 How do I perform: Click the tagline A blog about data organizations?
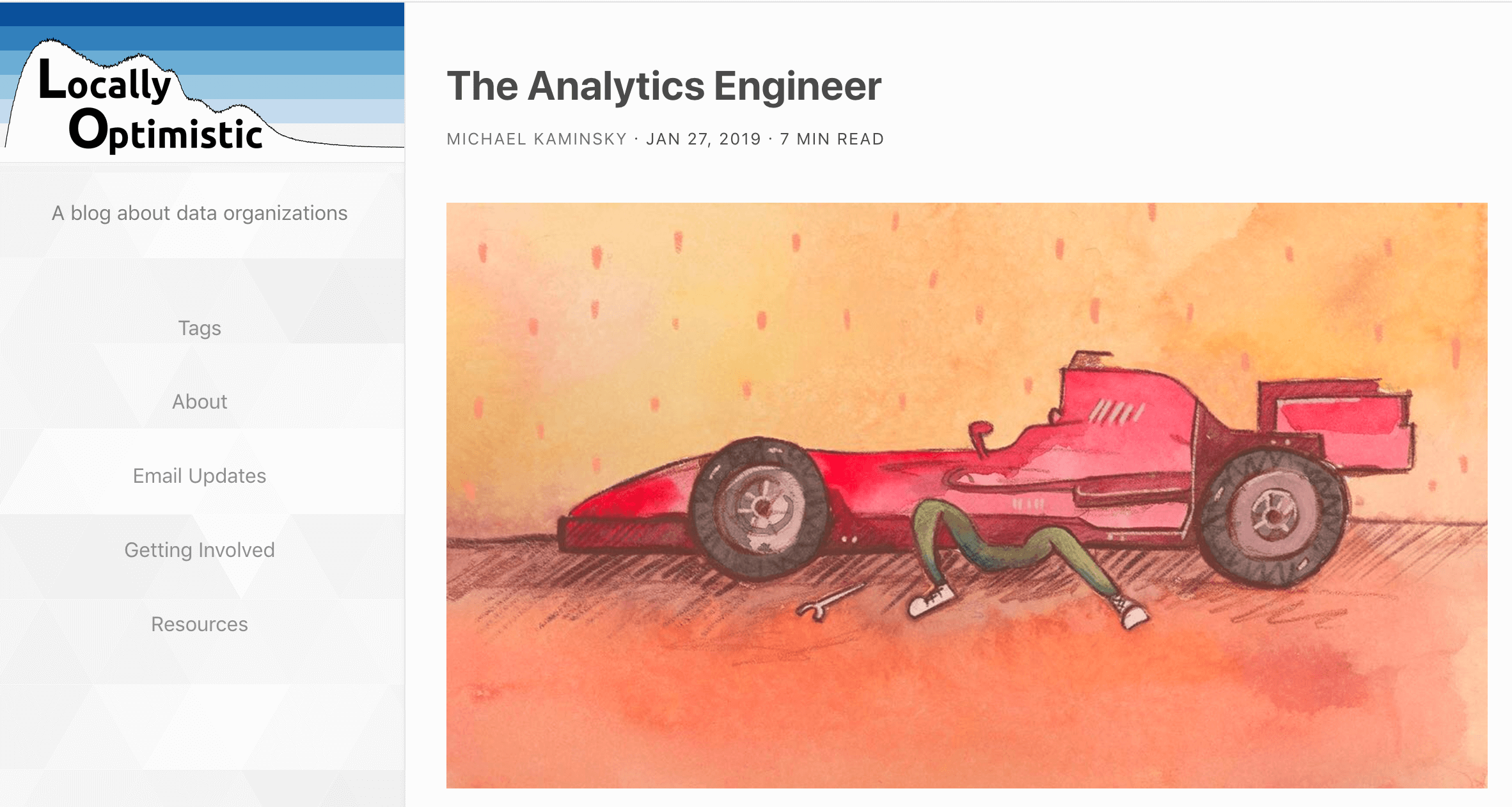[x=200, y=213]
